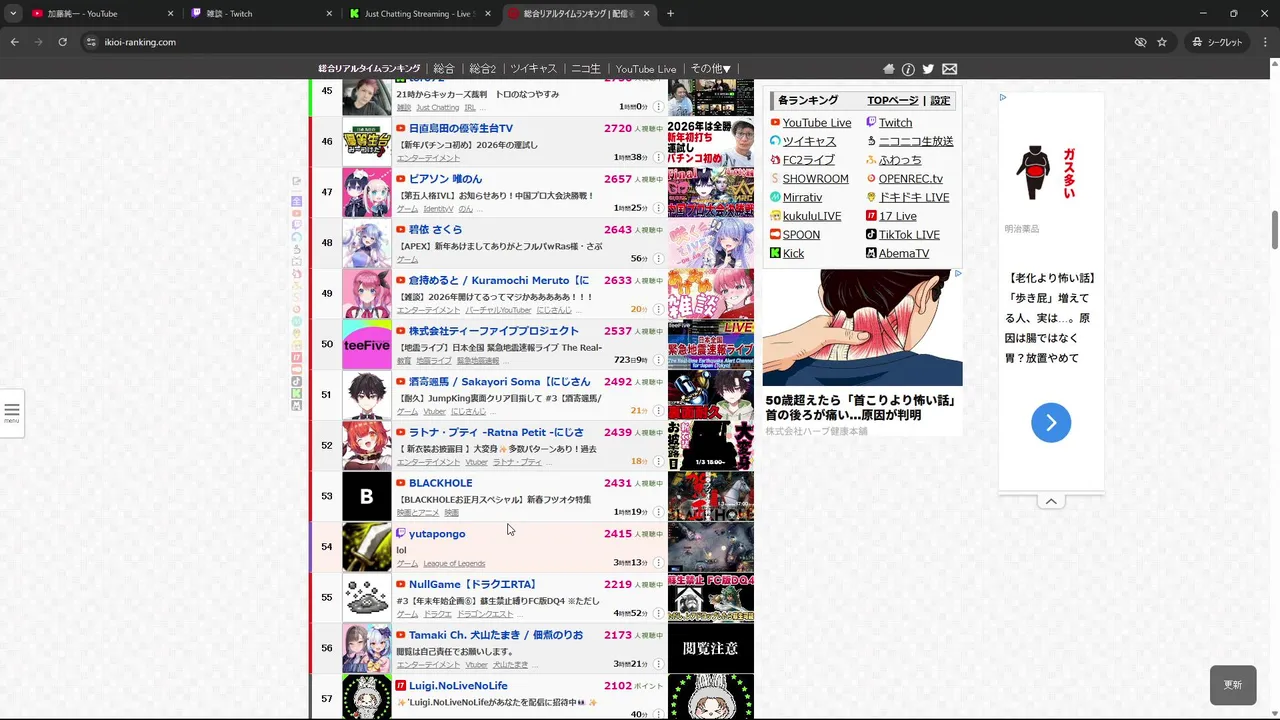Switch to the Just Chatting Streaming browser tab
This screenshot has width=1280, height=720.
click(x=420, y=13)
